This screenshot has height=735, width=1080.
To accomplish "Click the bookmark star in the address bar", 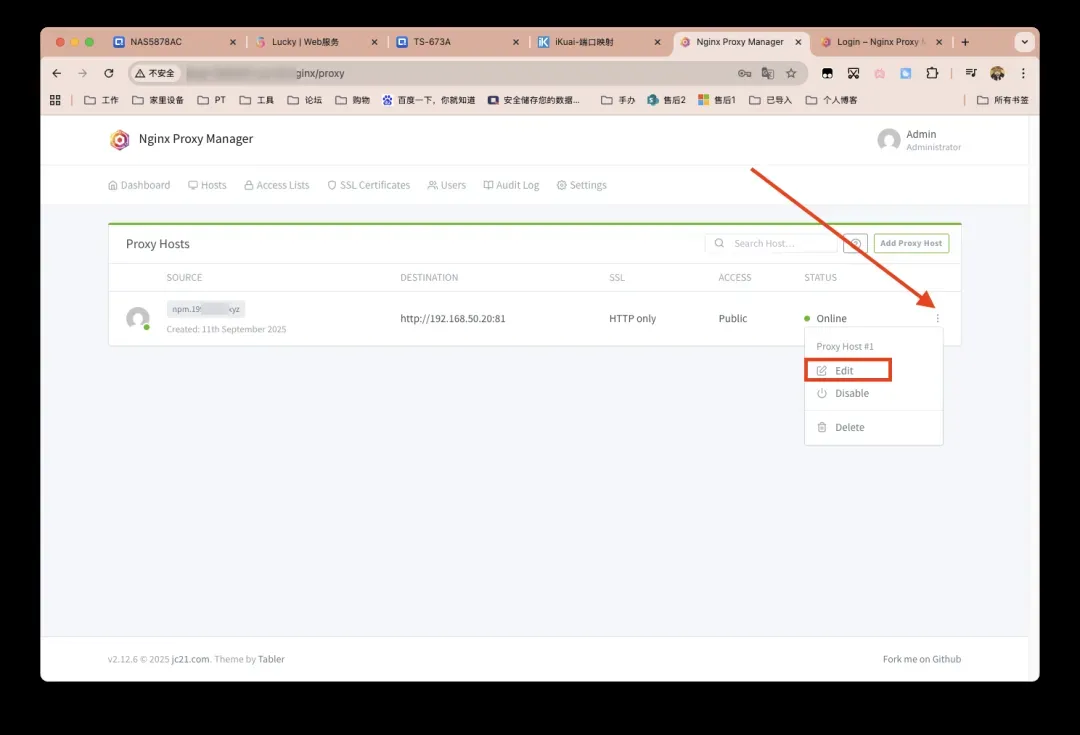I will click(x=791, y=73).
